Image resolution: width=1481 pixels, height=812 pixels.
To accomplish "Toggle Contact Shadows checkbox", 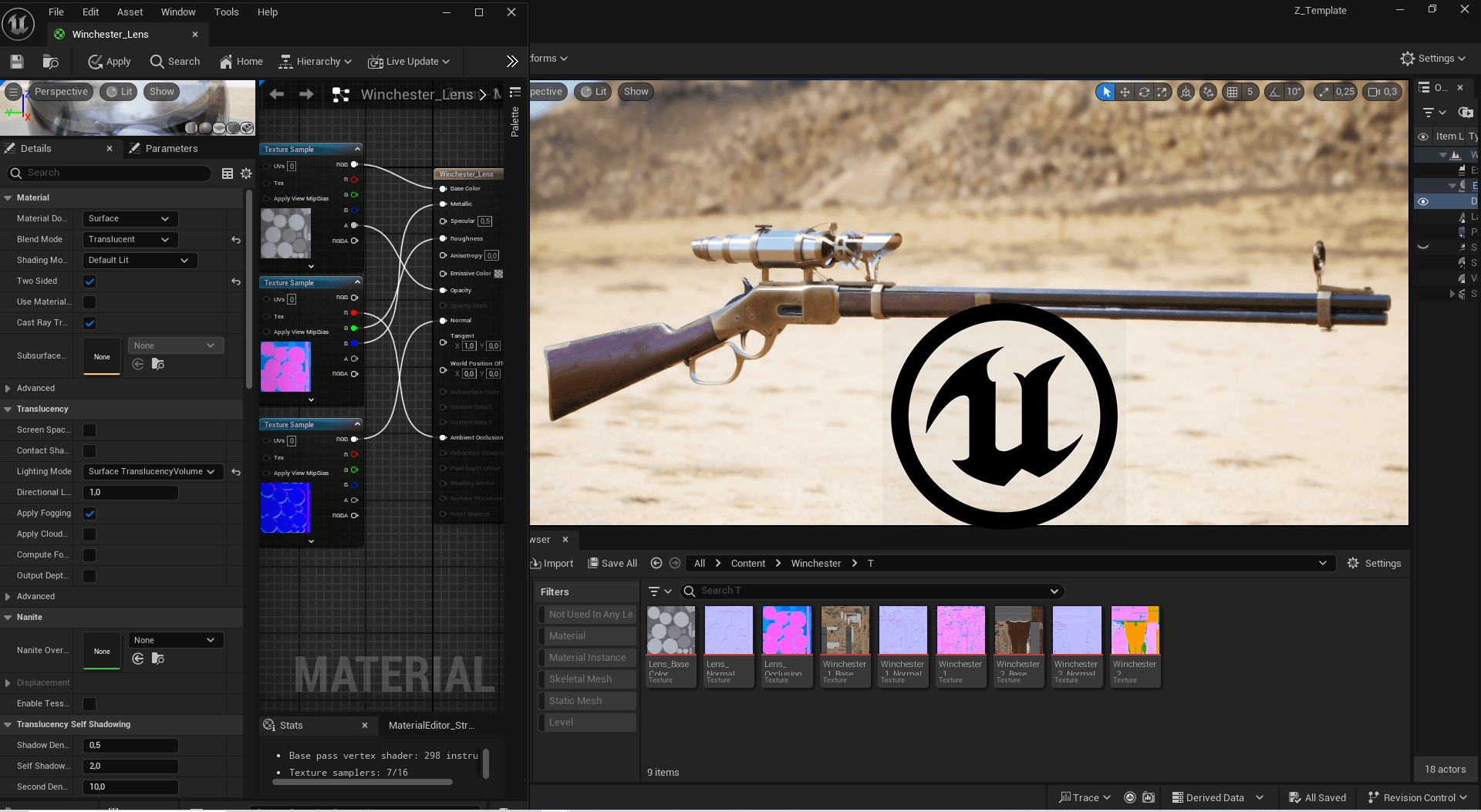I will 89,451.
